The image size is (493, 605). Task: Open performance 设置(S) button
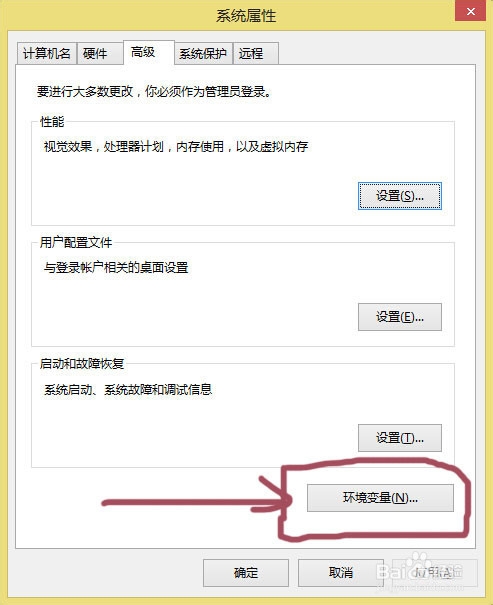point(400,196)
